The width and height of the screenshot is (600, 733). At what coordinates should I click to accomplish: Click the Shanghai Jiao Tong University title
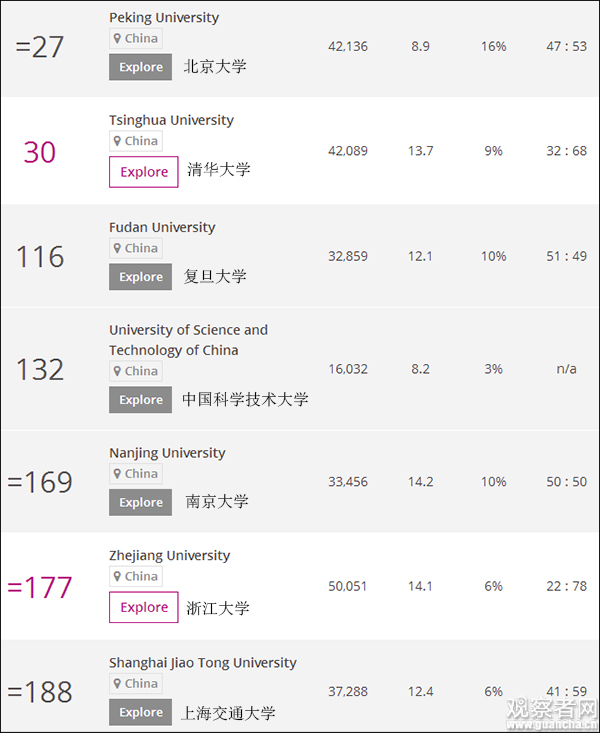coord(203,662)
